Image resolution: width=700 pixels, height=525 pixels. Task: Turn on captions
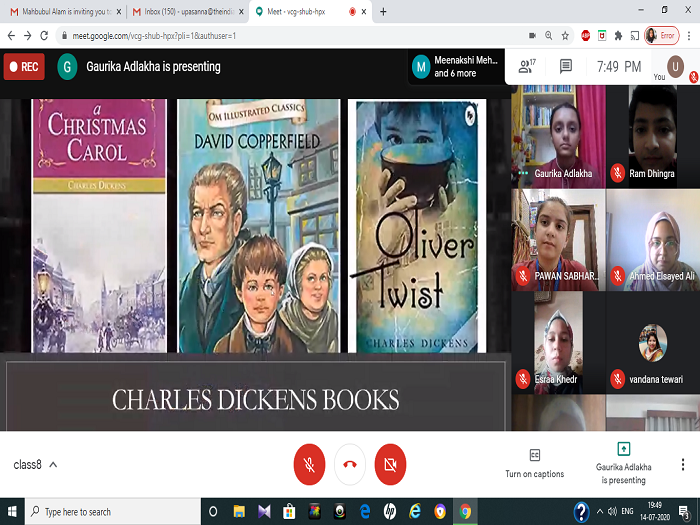pos(534,464)
